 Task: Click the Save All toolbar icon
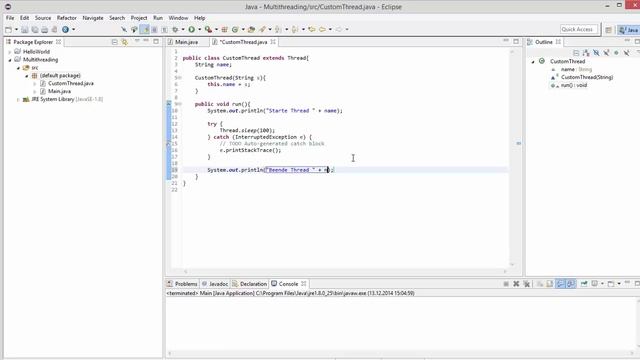click(x=35, y=29)
